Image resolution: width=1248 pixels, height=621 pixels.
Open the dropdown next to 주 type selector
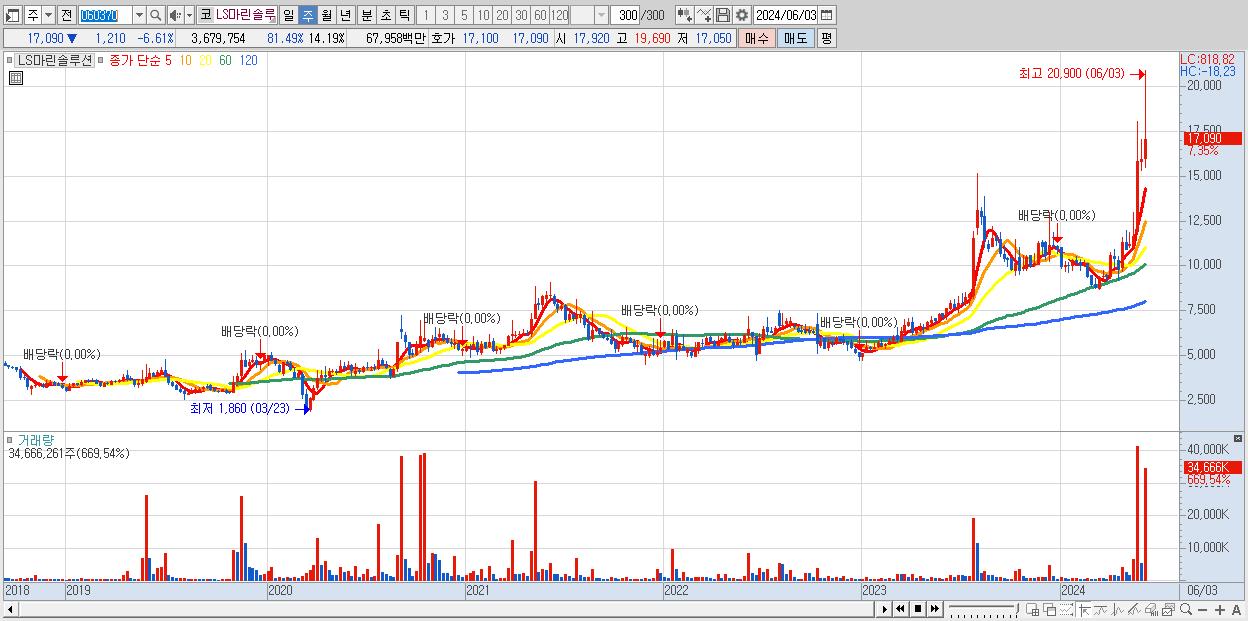(48, 15)
